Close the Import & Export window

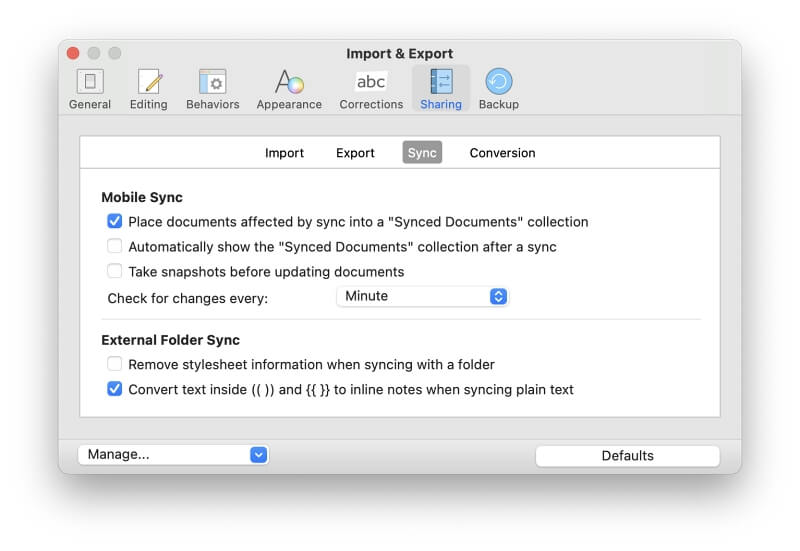73,53
